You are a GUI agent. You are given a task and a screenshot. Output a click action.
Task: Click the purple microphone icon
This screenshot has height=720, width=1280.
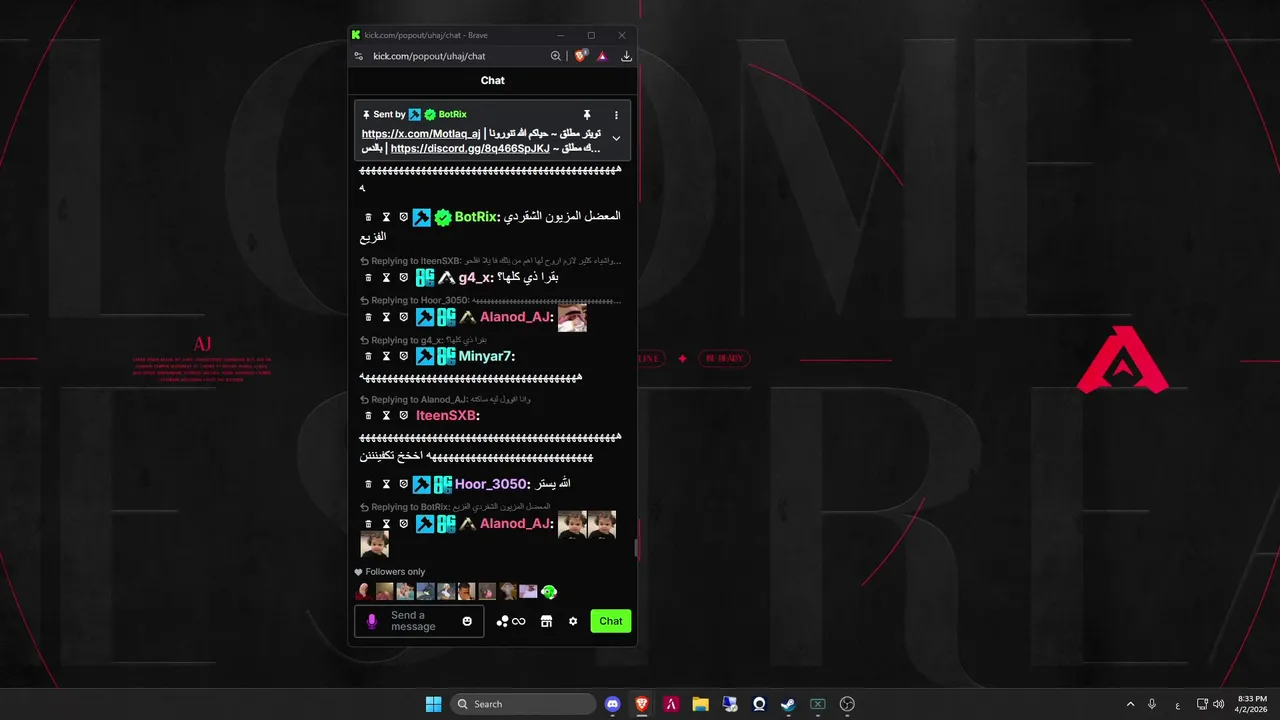point(372,621)
